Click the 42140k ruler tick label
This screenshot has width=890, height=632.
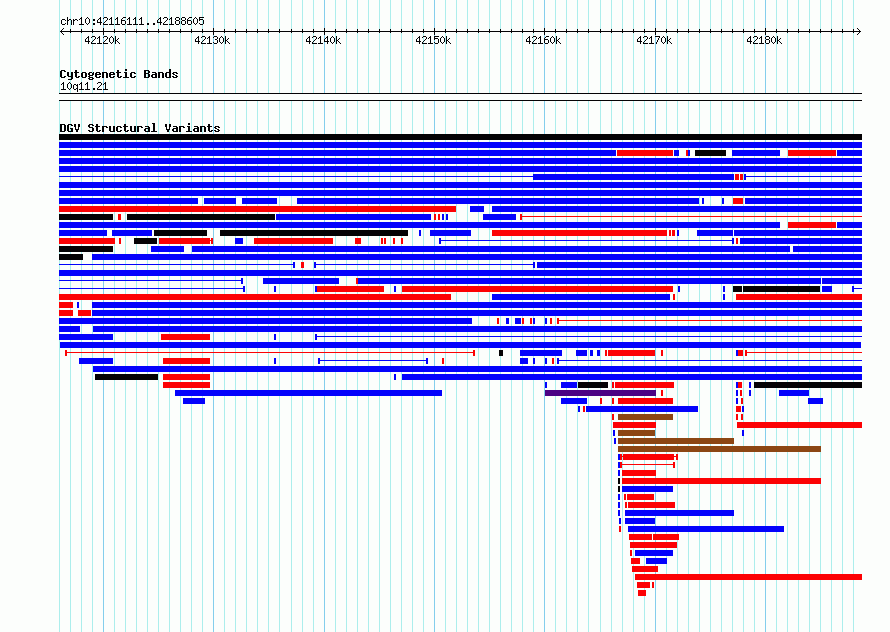[323, 40]
